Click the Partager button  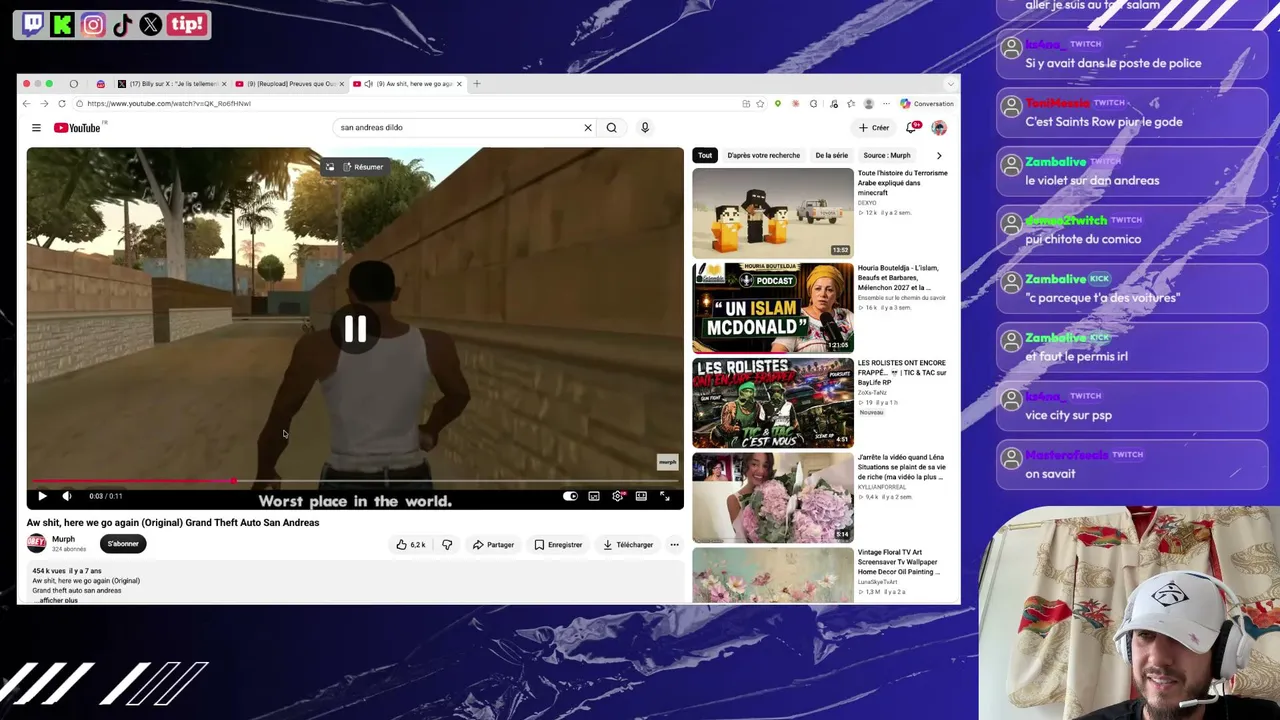point(493,545)
